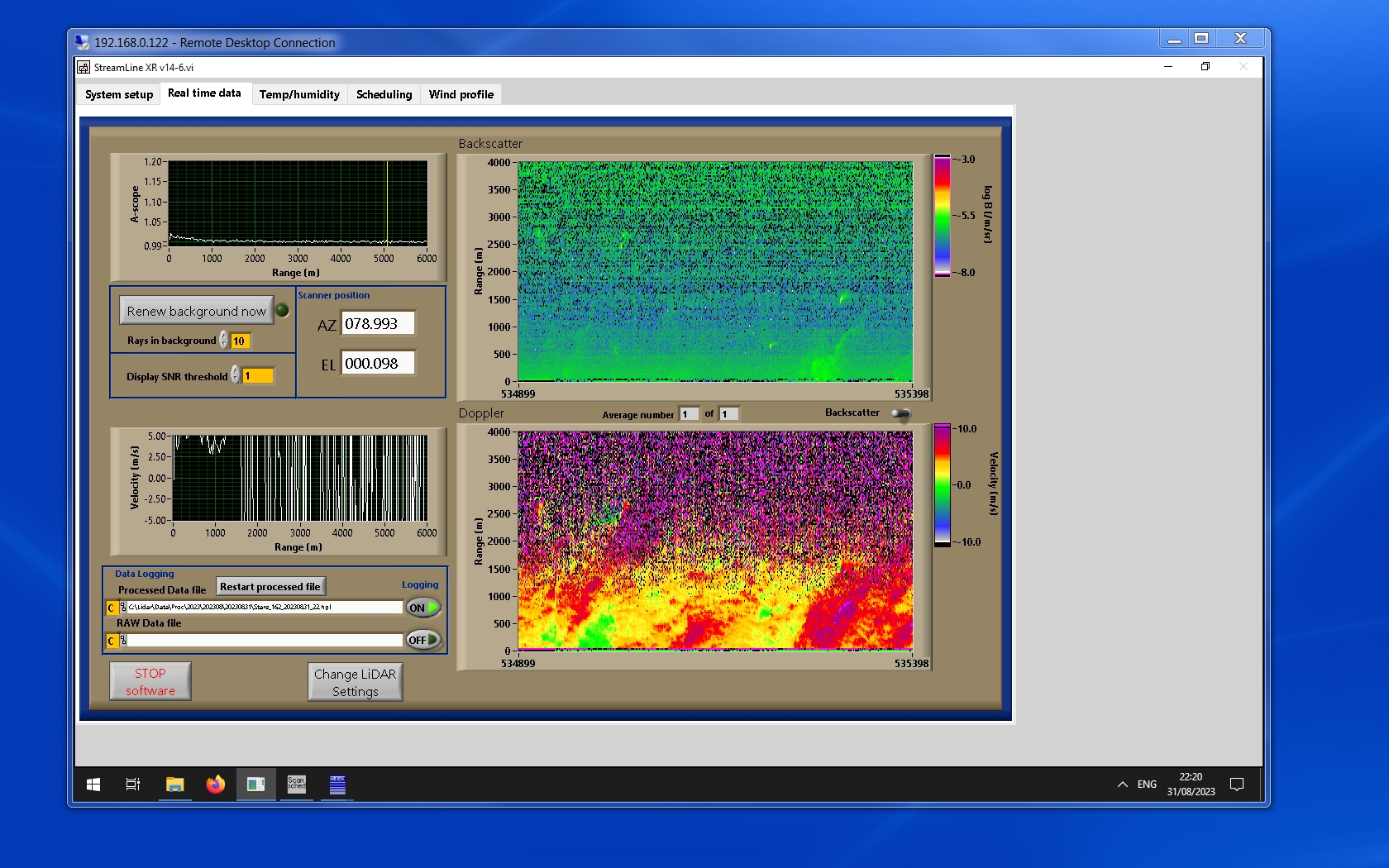Click the Windows Start button in remote session
The height and width of the screenshot is (868, 1389).
click(93, 785)
